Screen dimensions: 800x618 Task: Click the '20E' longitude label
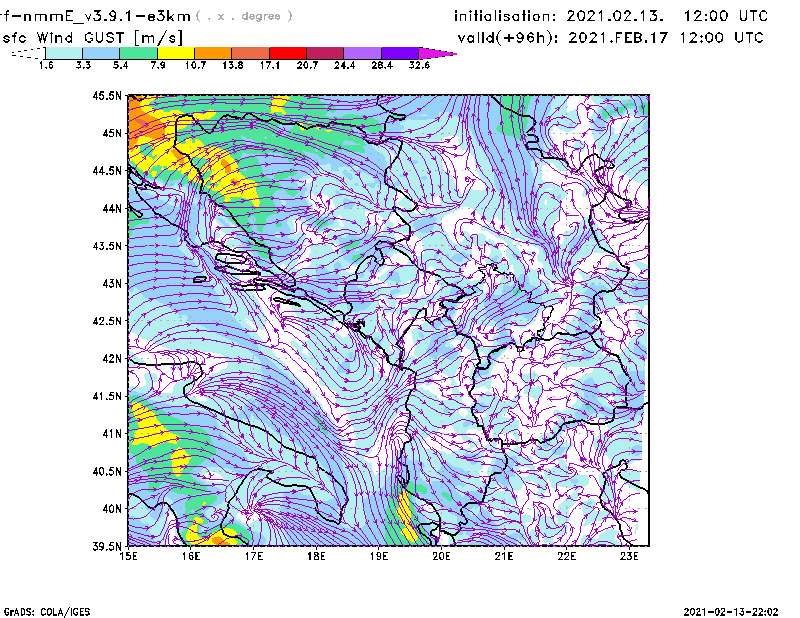pyautogui.click(x=441, y=556)
